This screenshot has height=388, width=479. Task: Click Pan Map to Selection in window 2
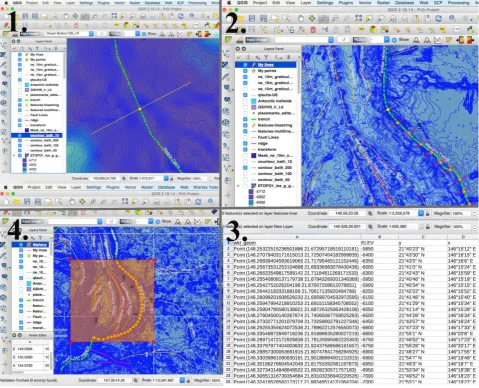(x=312, y=18)
